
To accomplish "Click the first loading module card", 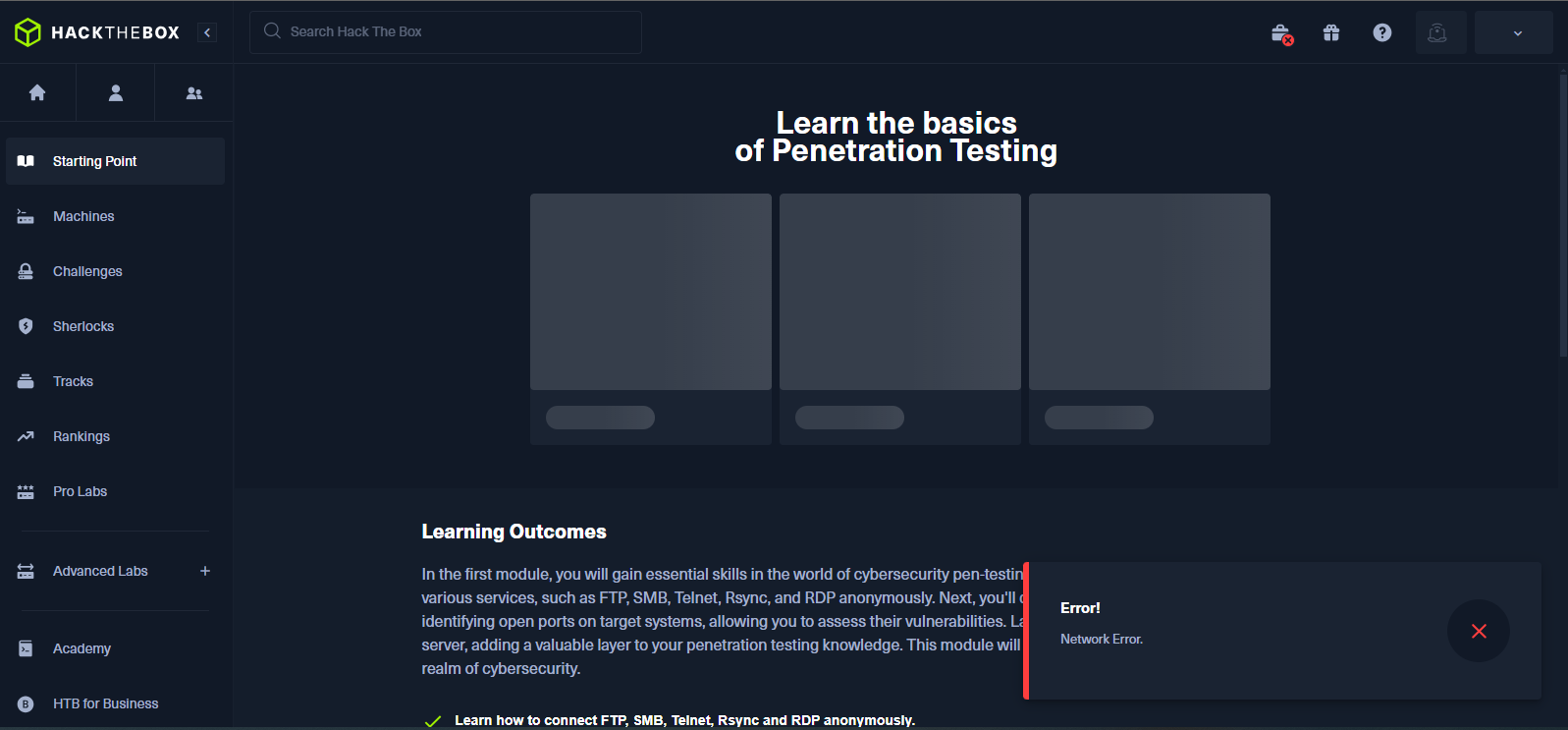I will tap(651, 319).
